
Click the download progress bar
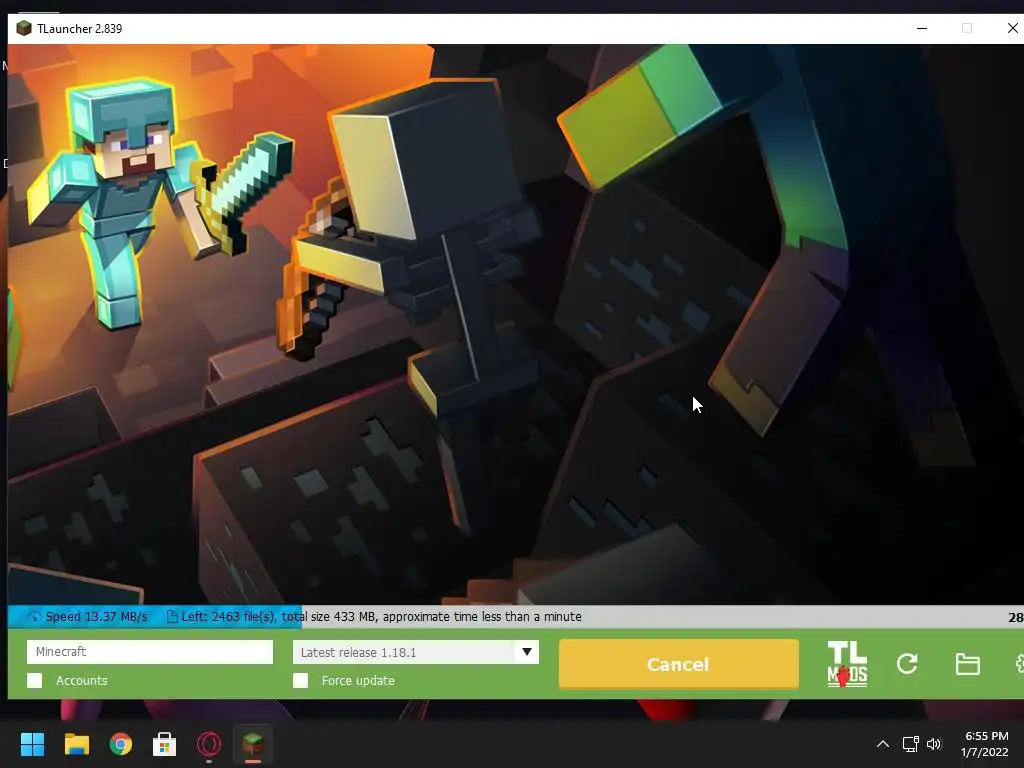coord(516,616)
